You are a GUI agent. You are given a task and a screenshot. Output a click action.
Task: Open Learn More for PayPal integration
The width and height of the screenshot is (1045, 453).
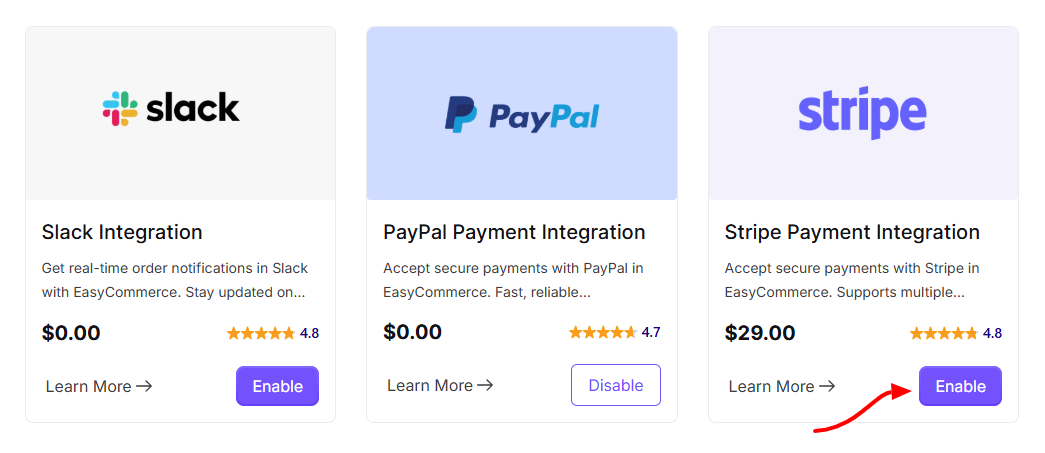[441, 386]
